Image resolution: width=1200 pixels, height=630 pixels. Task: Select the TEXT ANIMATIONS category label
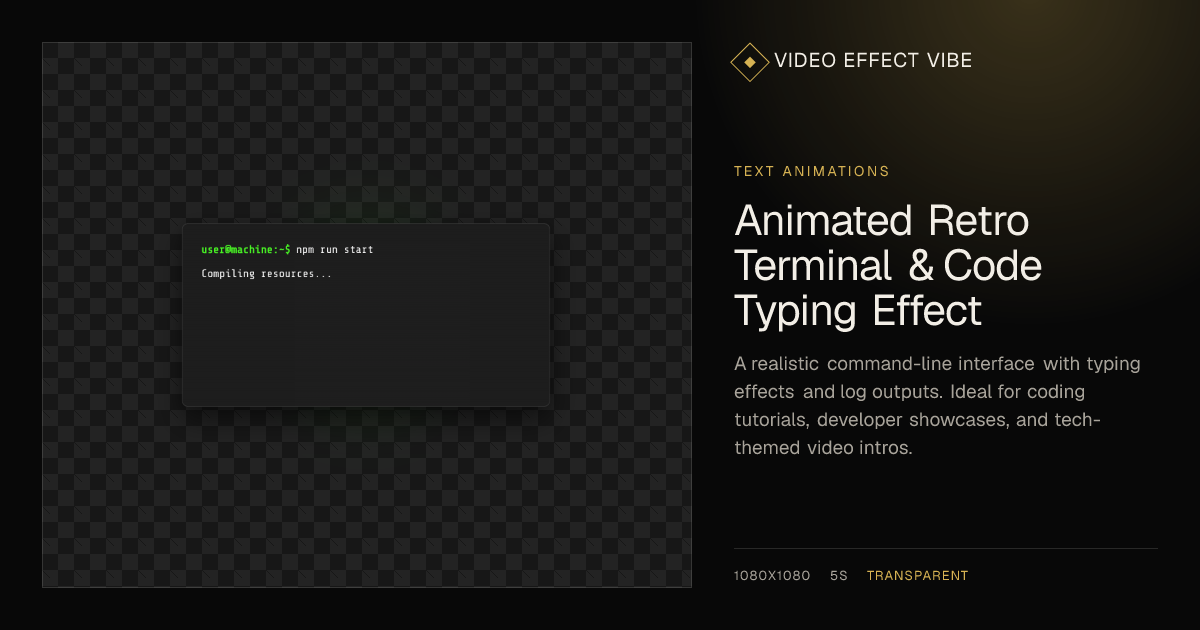click(x=812, y=171)
